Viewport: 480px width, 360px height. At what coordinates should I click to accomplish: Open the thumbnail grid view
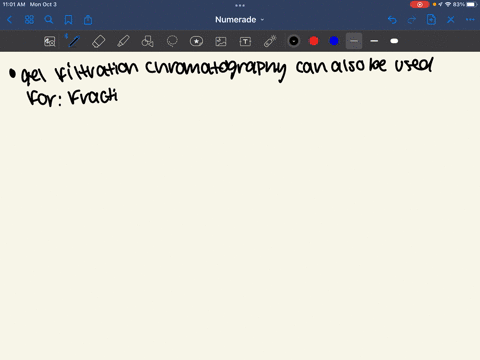click(29, 20)
